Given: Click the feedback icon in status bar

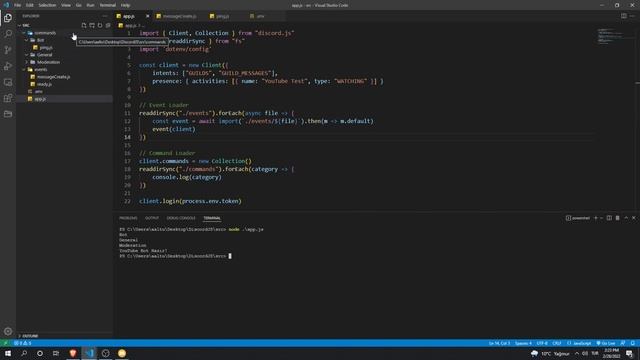Looking at the screenshot, I should (x=623, y=343).
